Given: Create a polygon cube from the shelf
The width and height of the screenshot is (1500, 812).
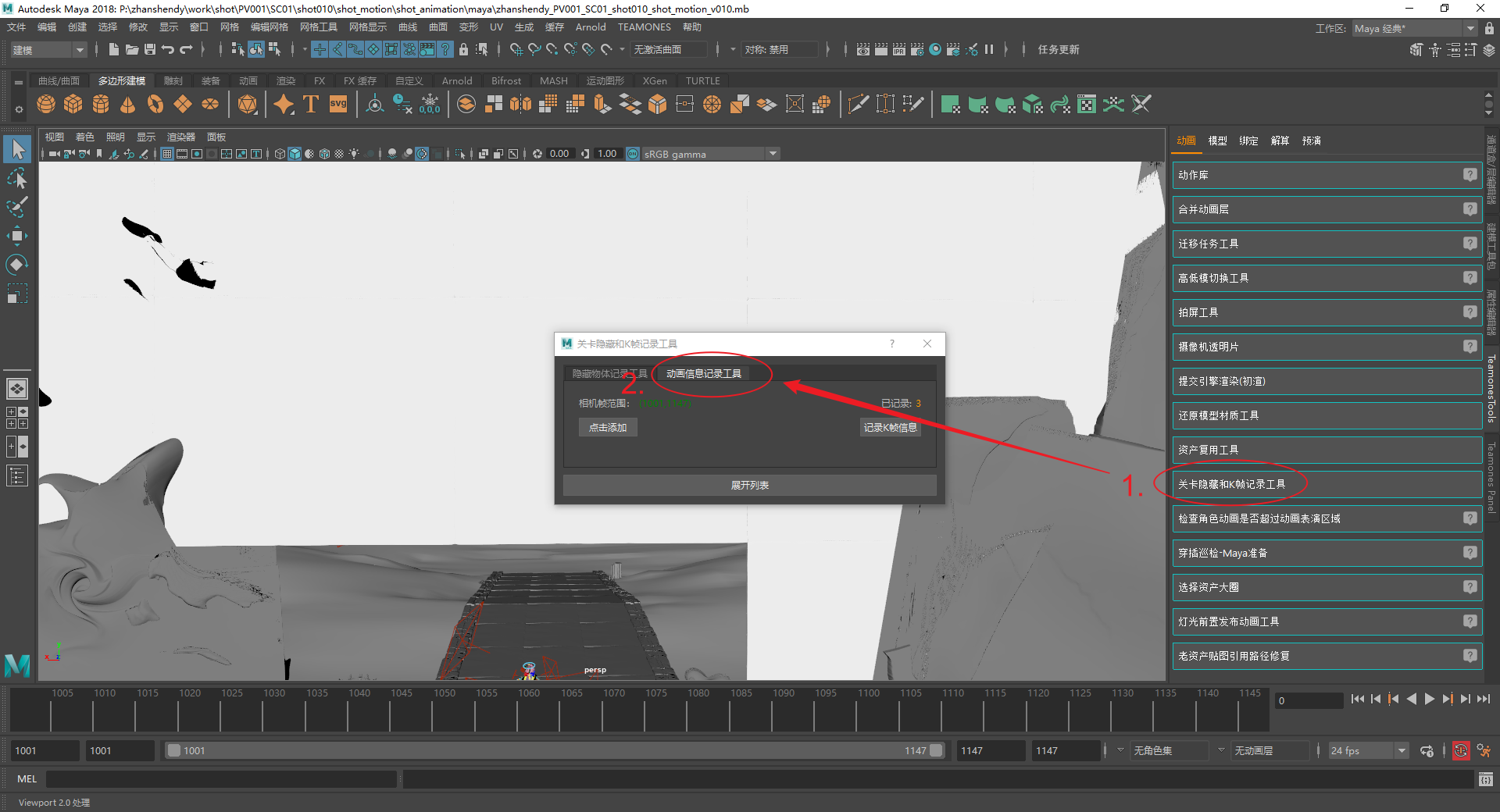Looking at the screenshot, I should pos(73,104).
